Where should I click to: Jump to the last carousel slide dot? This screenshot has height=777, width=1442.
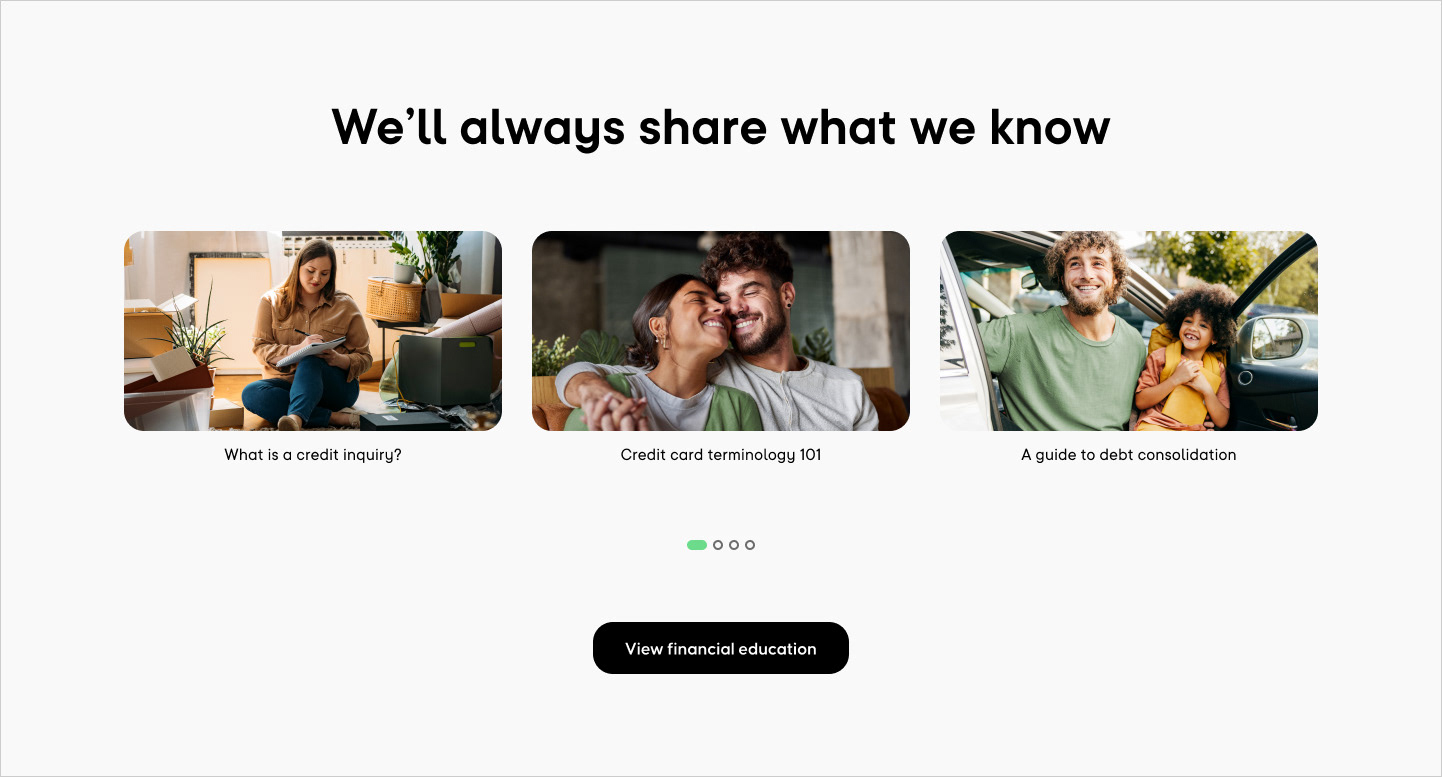[750, 545]
